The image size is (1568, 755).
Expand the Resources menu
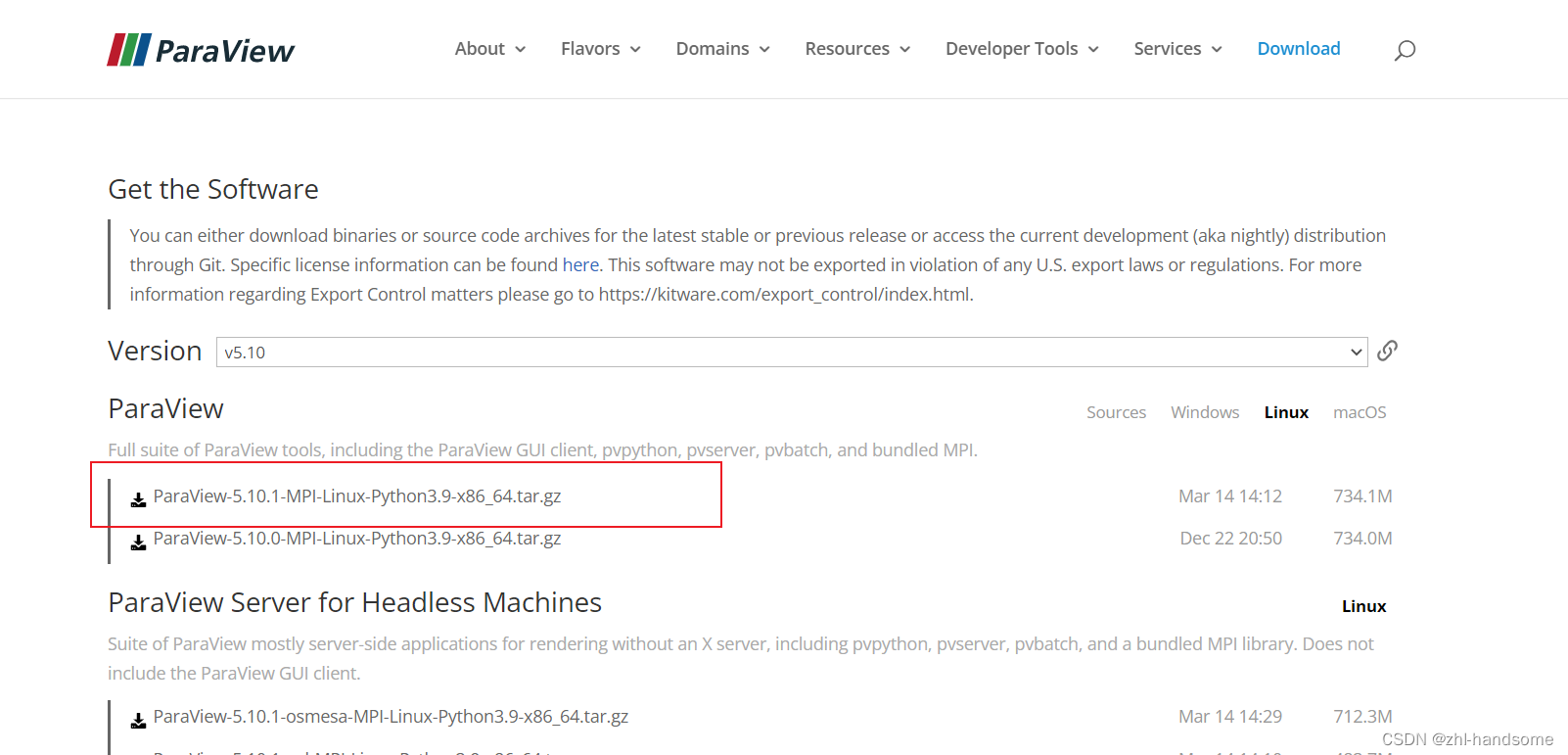coord(858,49)
